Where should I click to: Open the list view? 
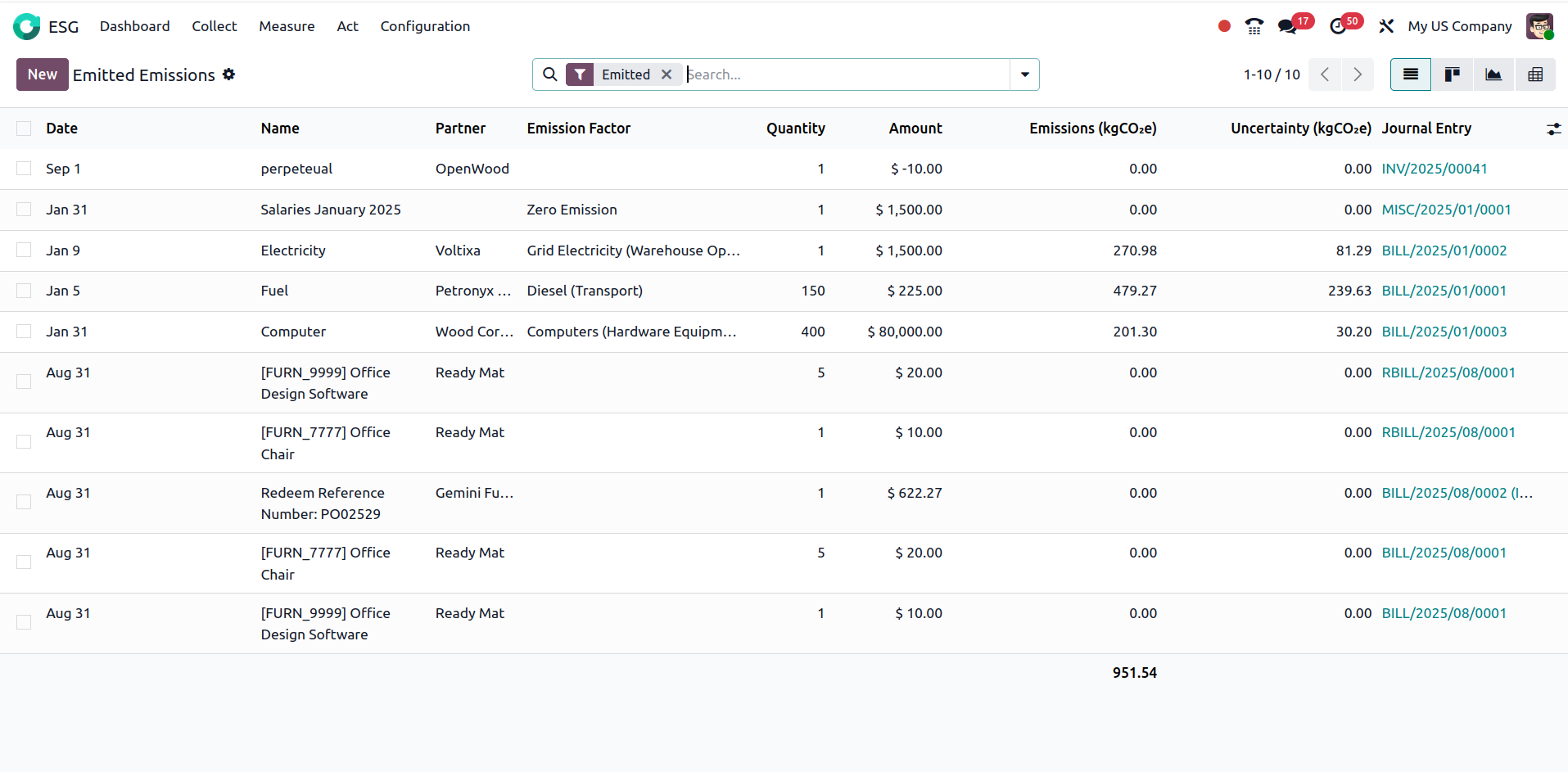coord(1410,74)
